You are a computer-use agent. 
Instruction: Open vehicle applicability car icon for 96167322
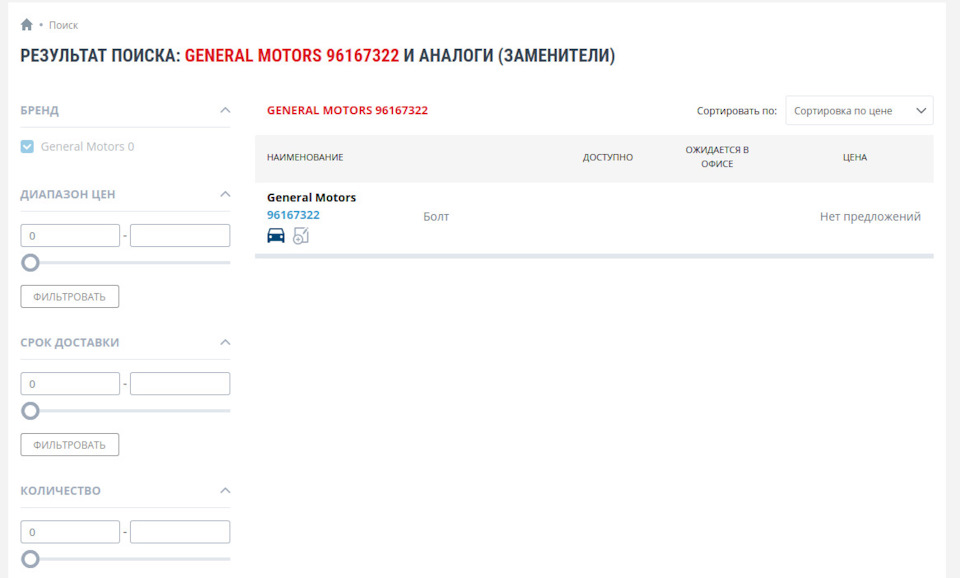pyautogui.click(x=276, y=235)
